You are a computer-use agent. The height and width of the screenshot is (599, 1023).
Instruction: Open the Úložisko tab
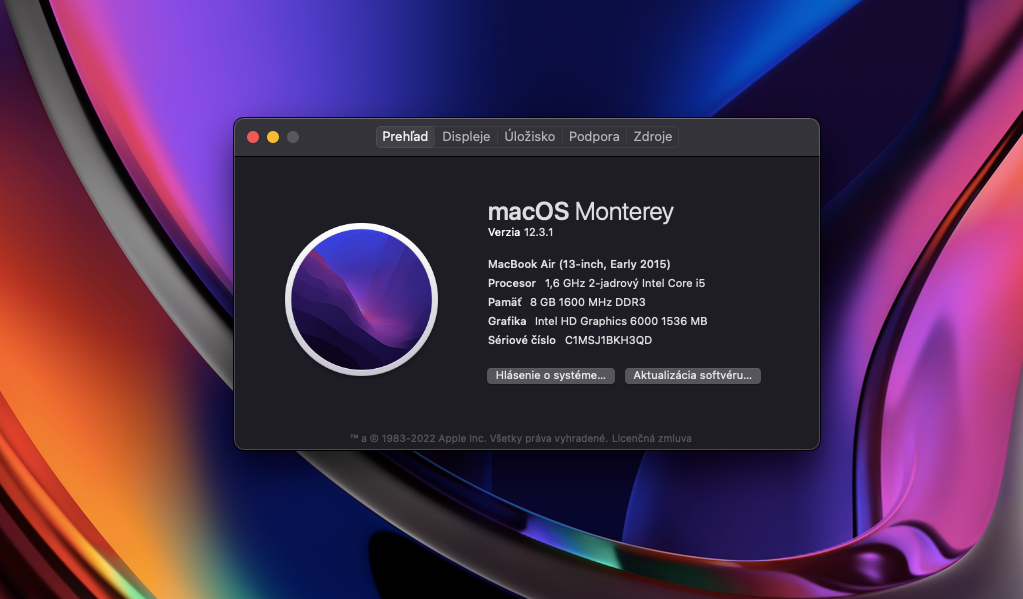coord(529,136)
